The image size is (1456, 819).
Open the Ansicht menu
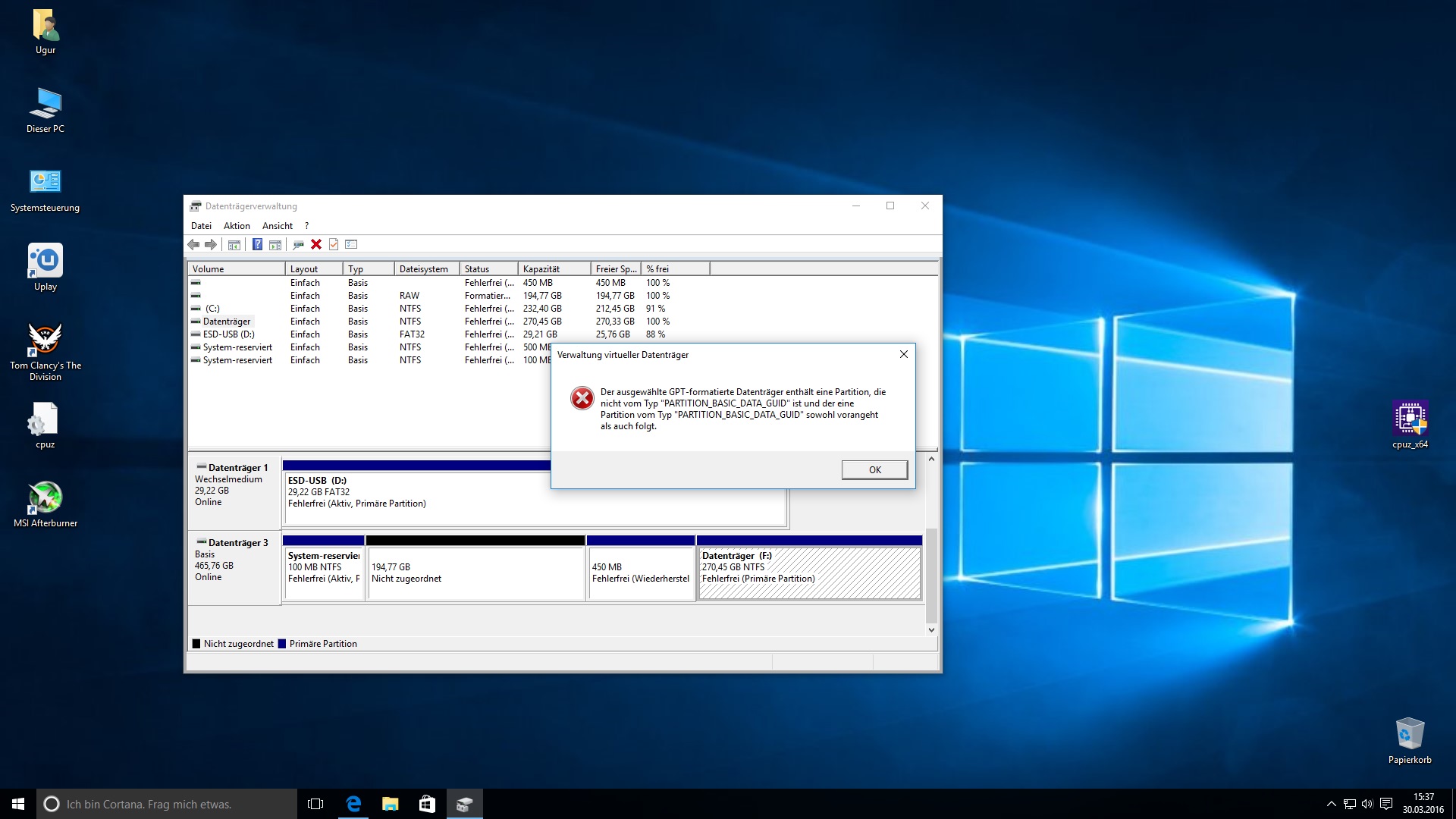277,226
